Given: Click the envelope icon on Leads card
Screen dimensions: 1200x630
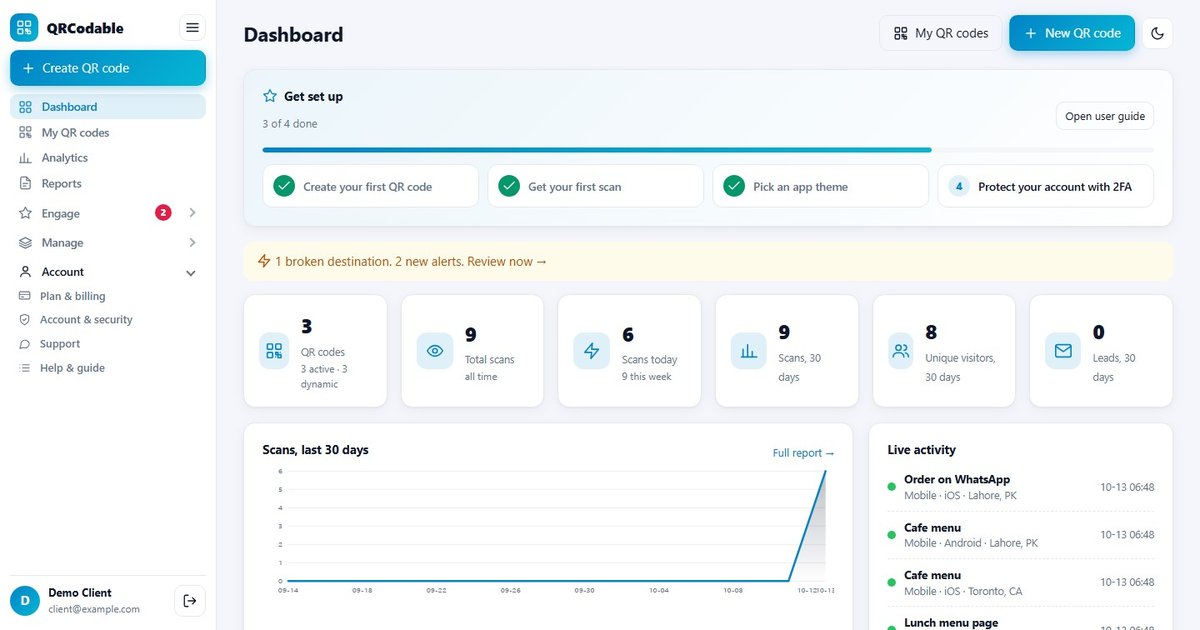Looking at the screenshot, I should pos(1063,351).
